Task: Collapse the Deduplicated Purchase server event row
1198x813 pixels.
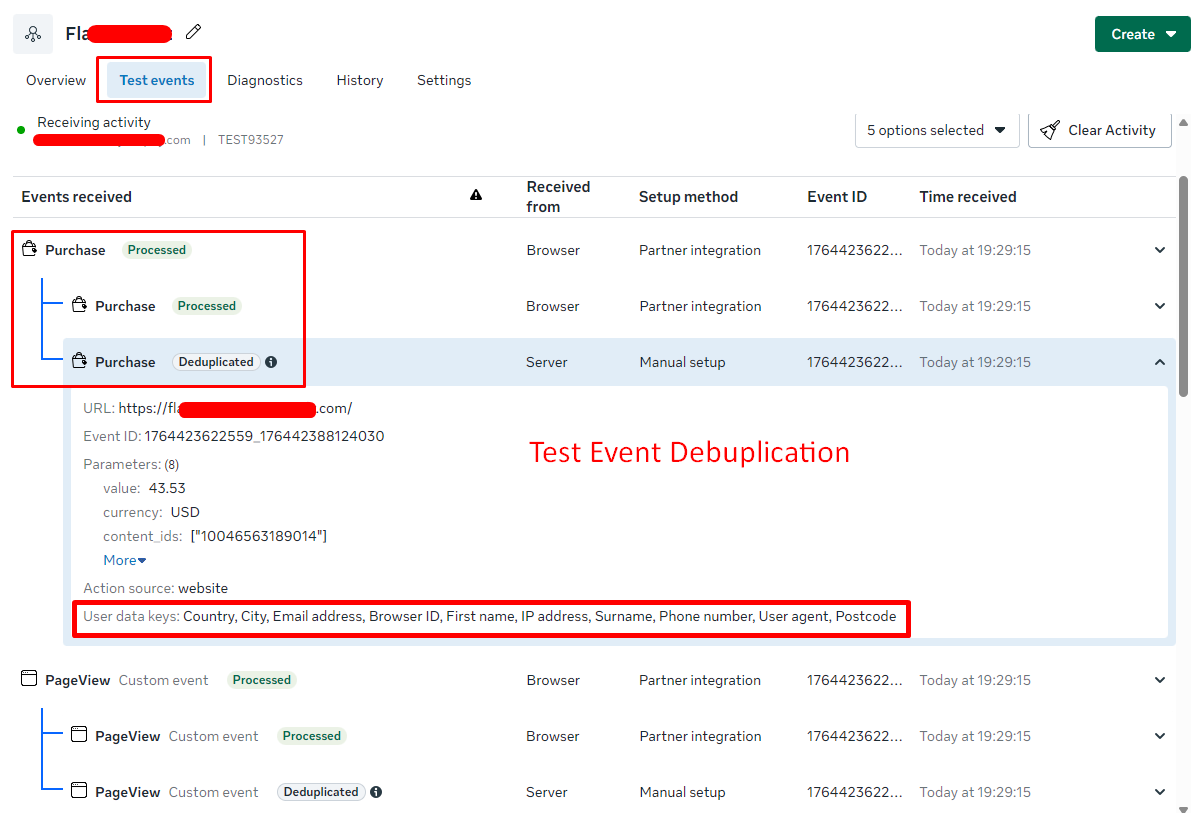Action: 1160,362
